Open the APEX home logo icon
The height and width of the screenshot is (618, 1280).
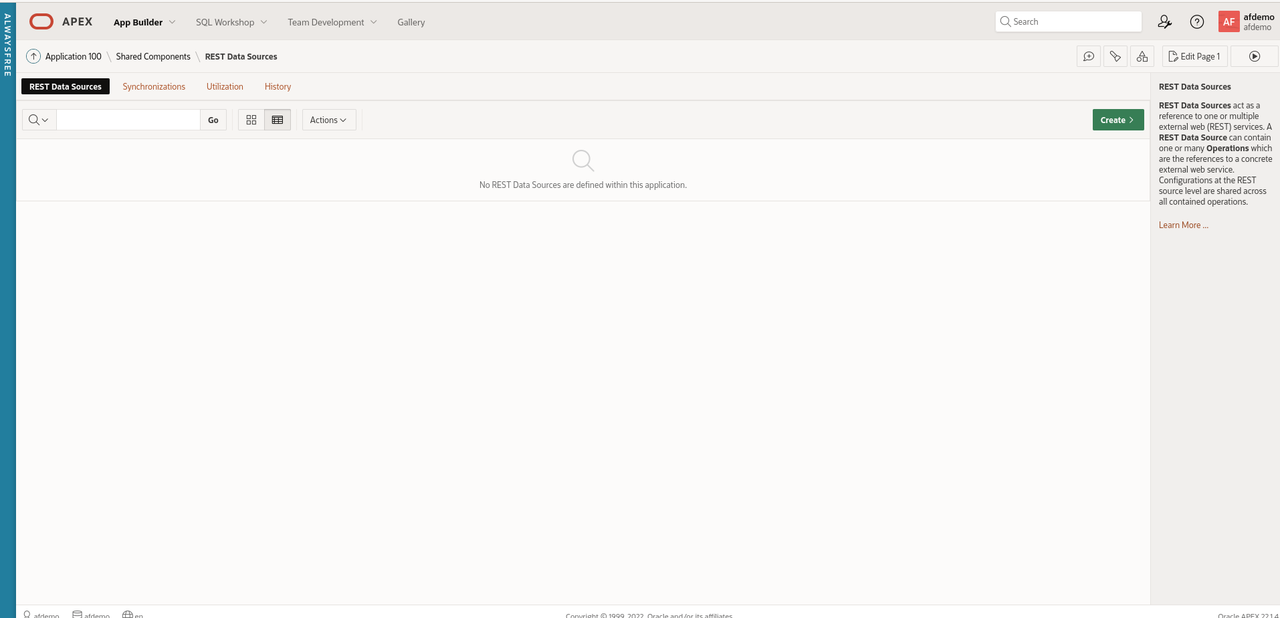coord(41,20)
